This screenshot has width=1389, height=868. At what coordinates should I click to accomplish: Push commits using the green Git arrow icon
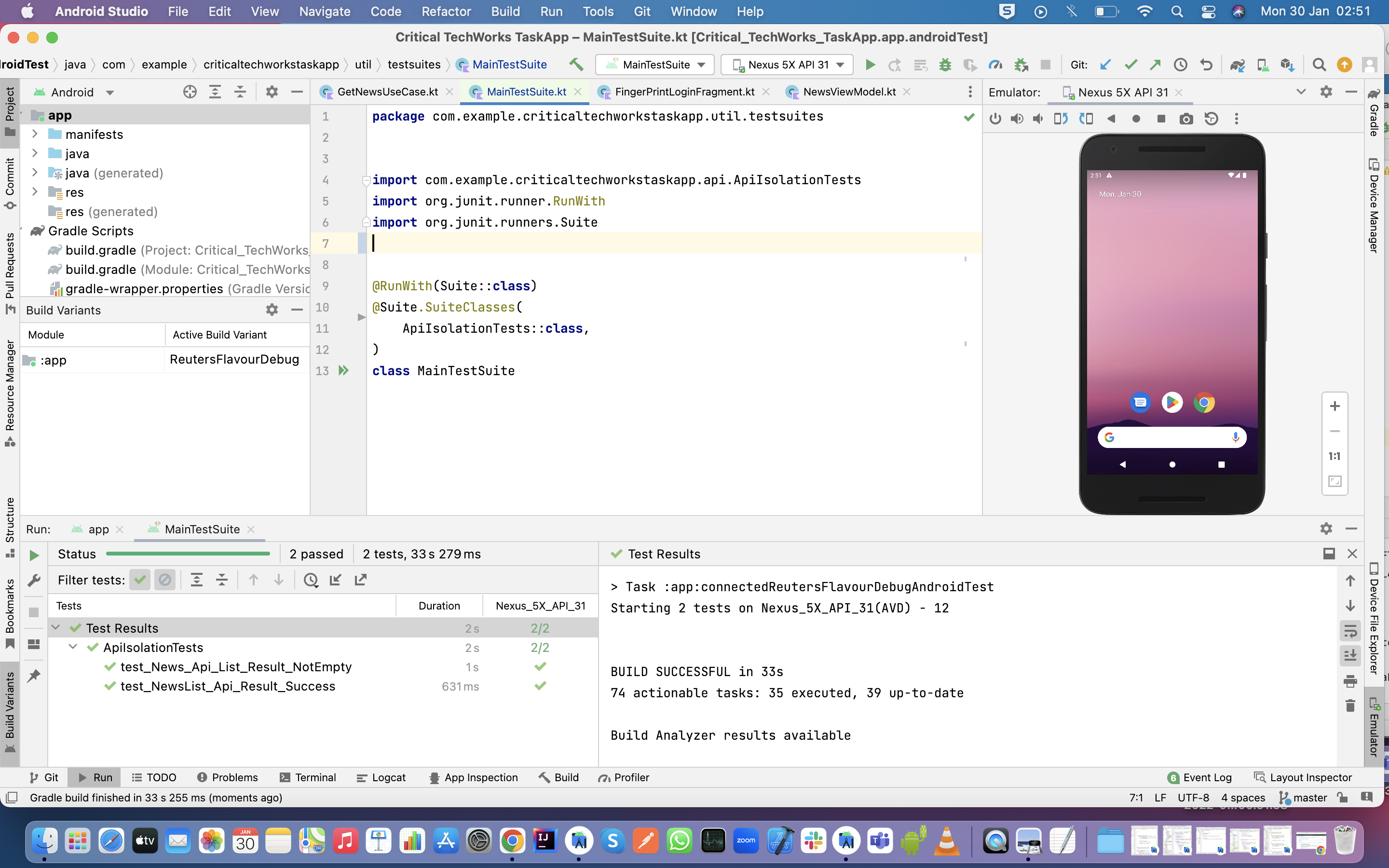[1156, 64]
